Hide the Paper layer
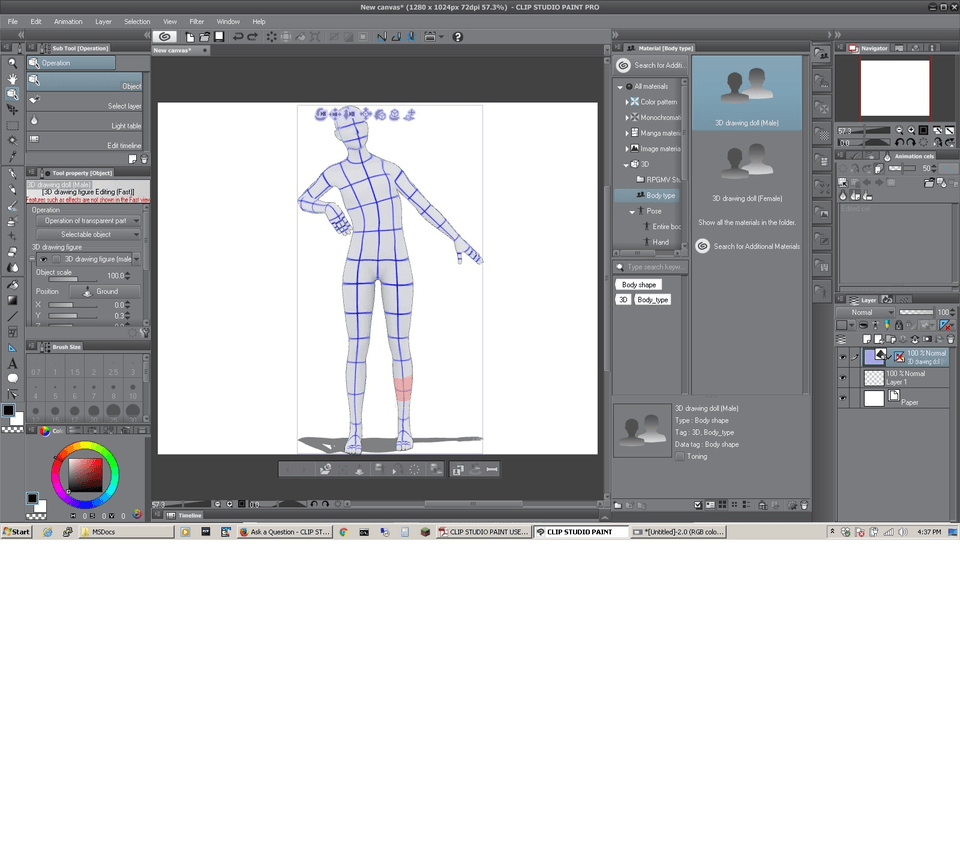Screen dimensions: 960x842 [x=843, y=399]
